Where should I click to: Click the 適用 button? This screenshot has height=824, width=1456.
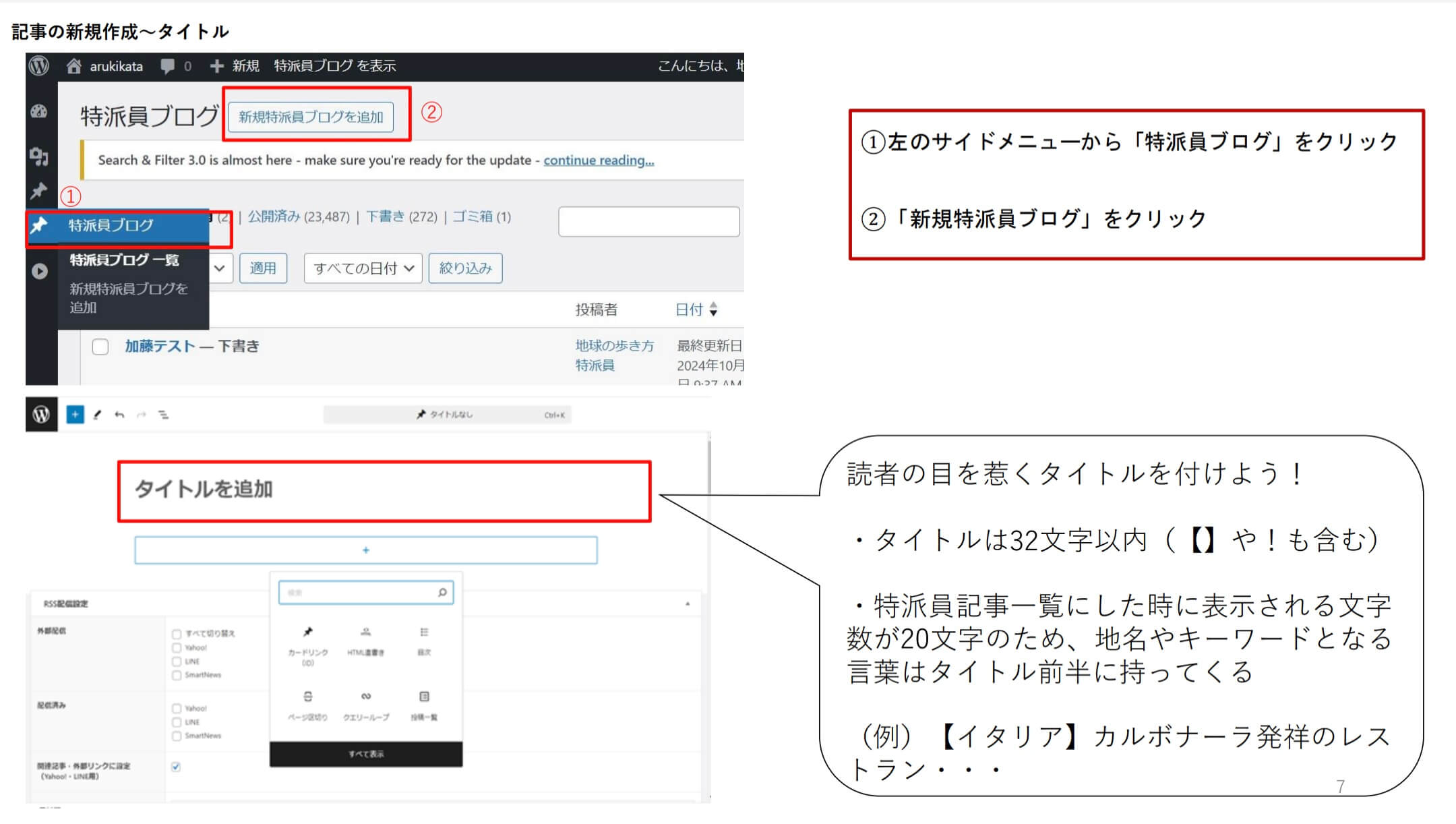pyautogui.click(x=263, y=268)
